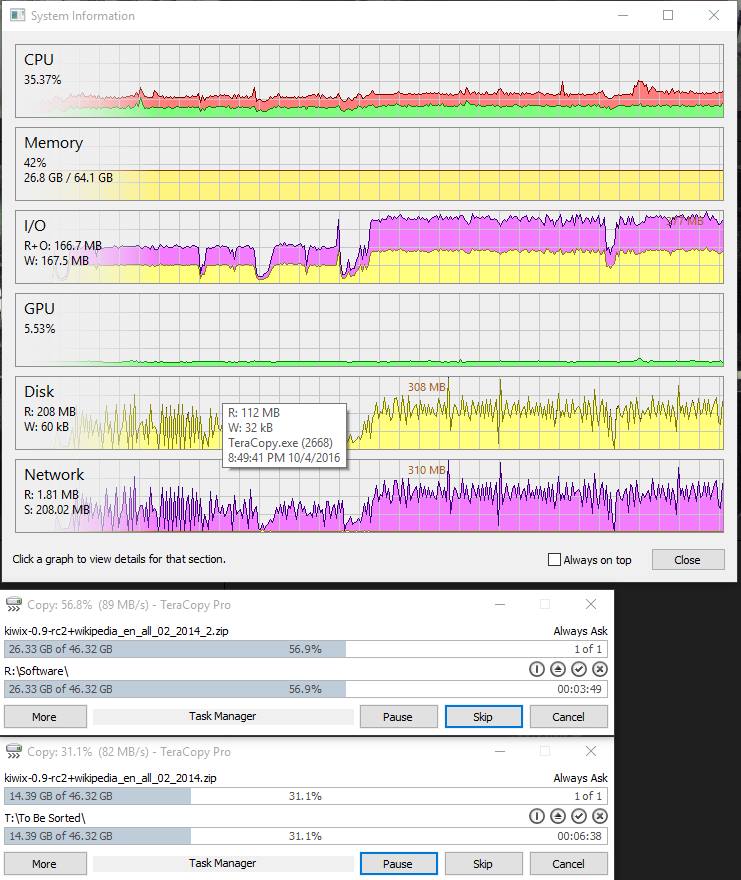This screenshot has width=741, height=880.
Task: Expand details with More in T:\To Be Sorted window
Action: (45, 864)
